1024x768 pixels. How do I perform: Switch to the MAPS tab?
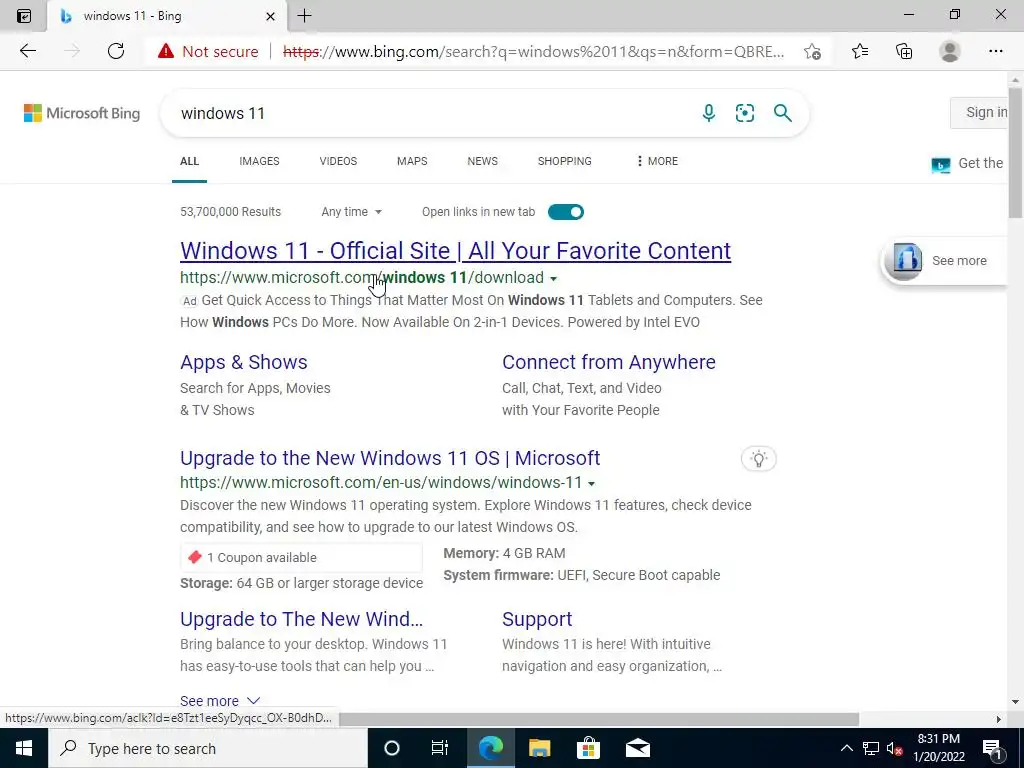pyautogui.click(x=412, y=161)
